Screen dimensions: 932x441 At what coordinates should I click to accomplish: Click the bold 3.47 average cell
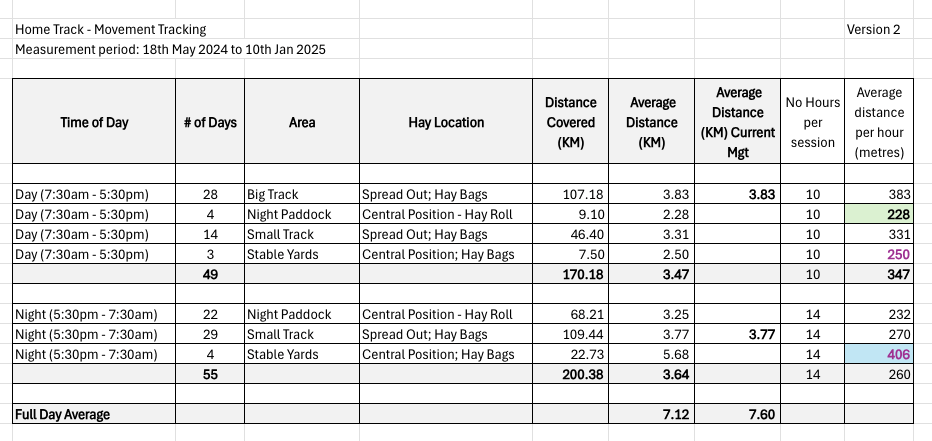click(x=651, y=274)
